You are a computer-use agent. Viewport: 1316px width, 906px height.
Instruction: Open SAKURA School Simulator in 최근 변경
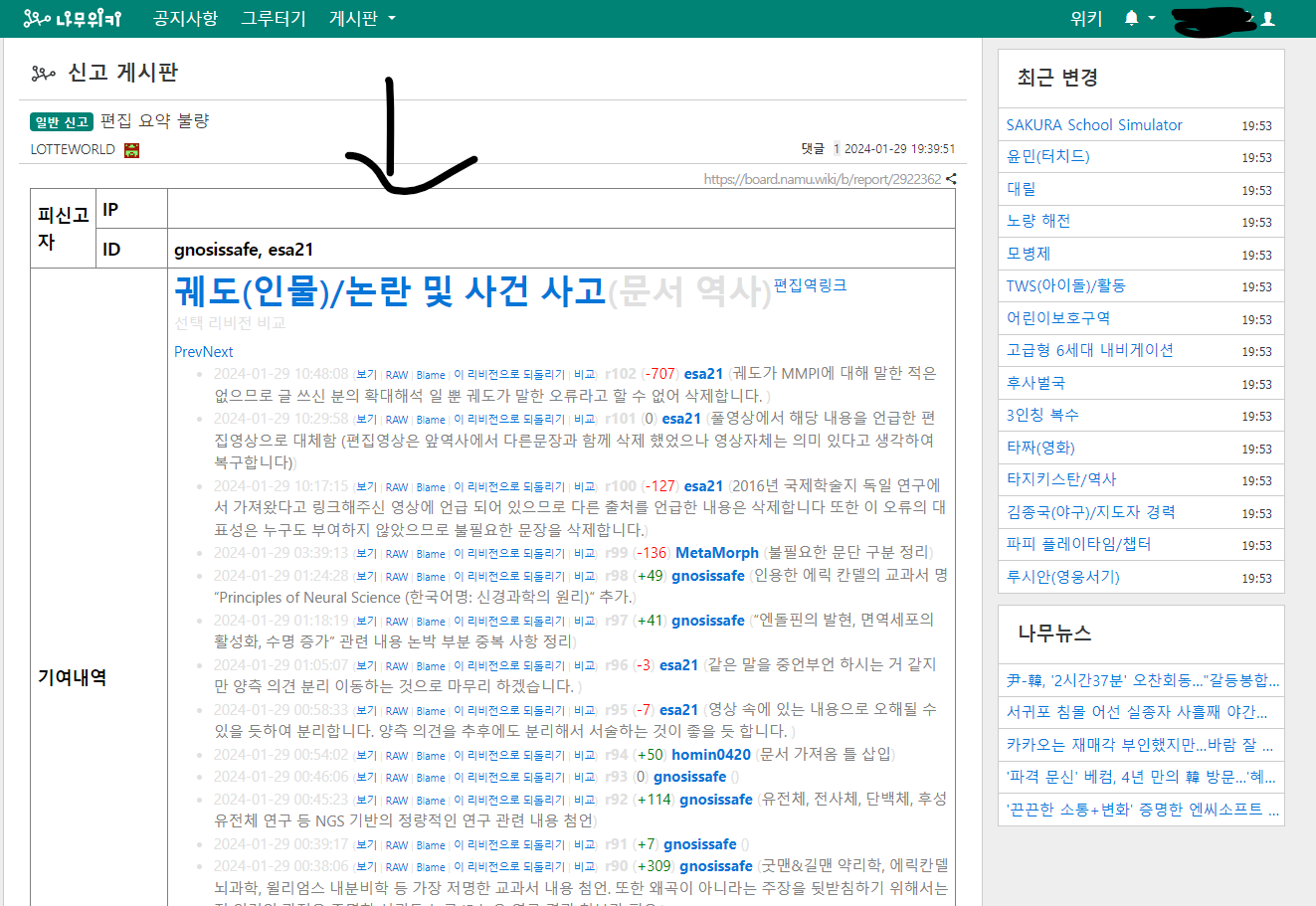point(1096,124)
